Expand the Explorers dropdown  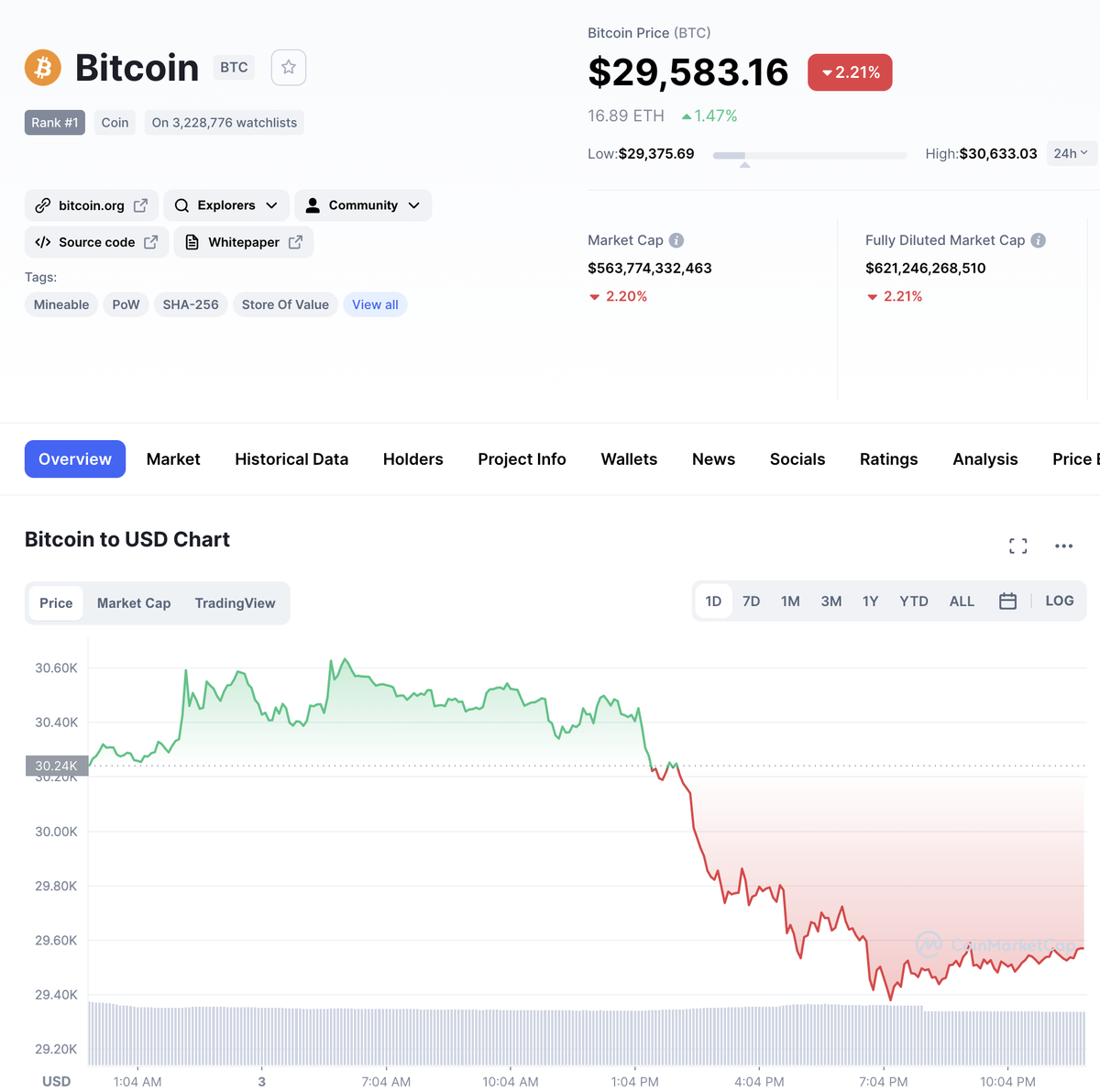226,205
